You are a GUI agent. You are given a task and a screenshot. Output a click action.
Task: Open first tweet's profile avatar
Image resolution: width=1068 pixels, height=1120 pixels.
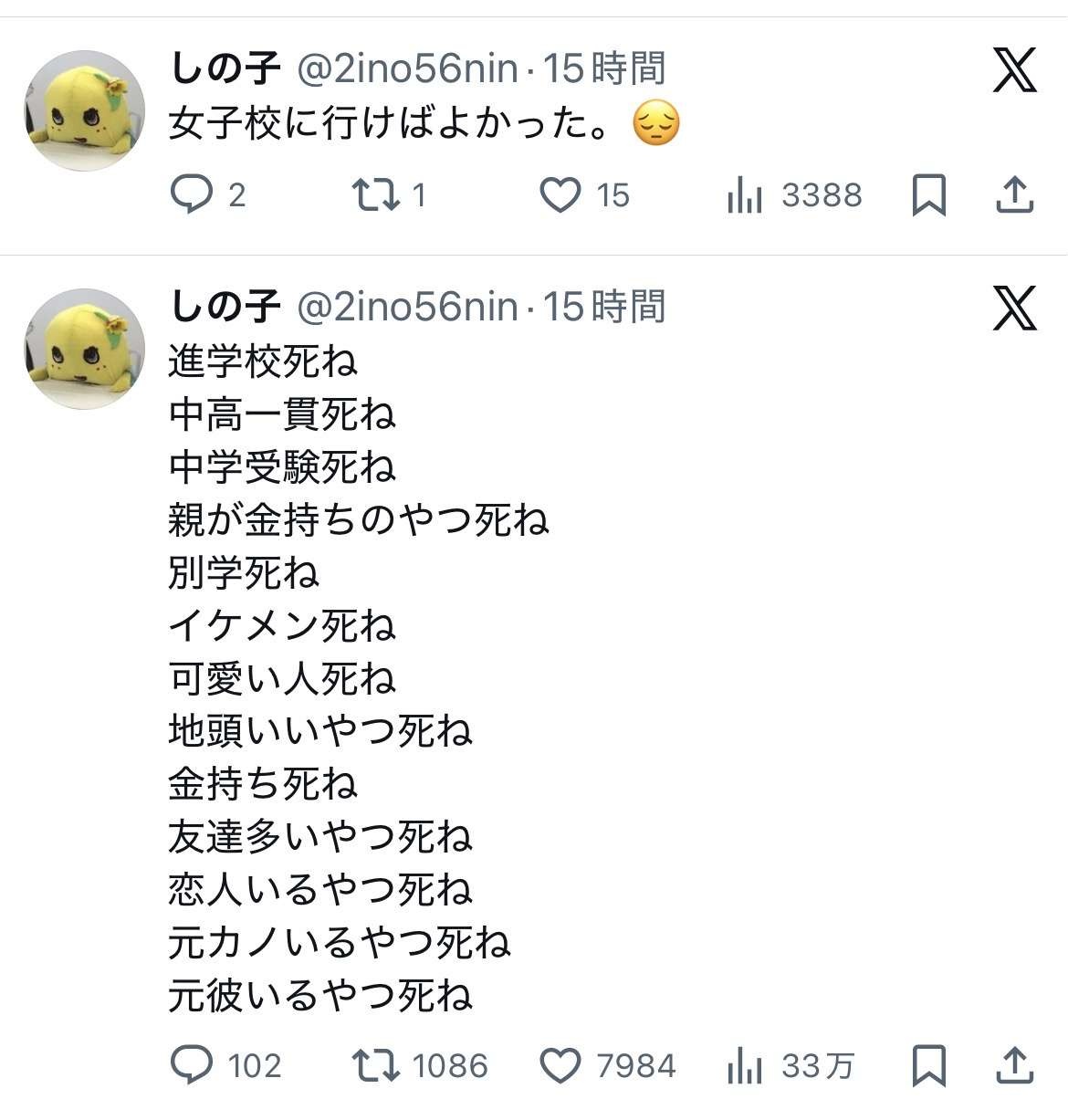(84, 110)
